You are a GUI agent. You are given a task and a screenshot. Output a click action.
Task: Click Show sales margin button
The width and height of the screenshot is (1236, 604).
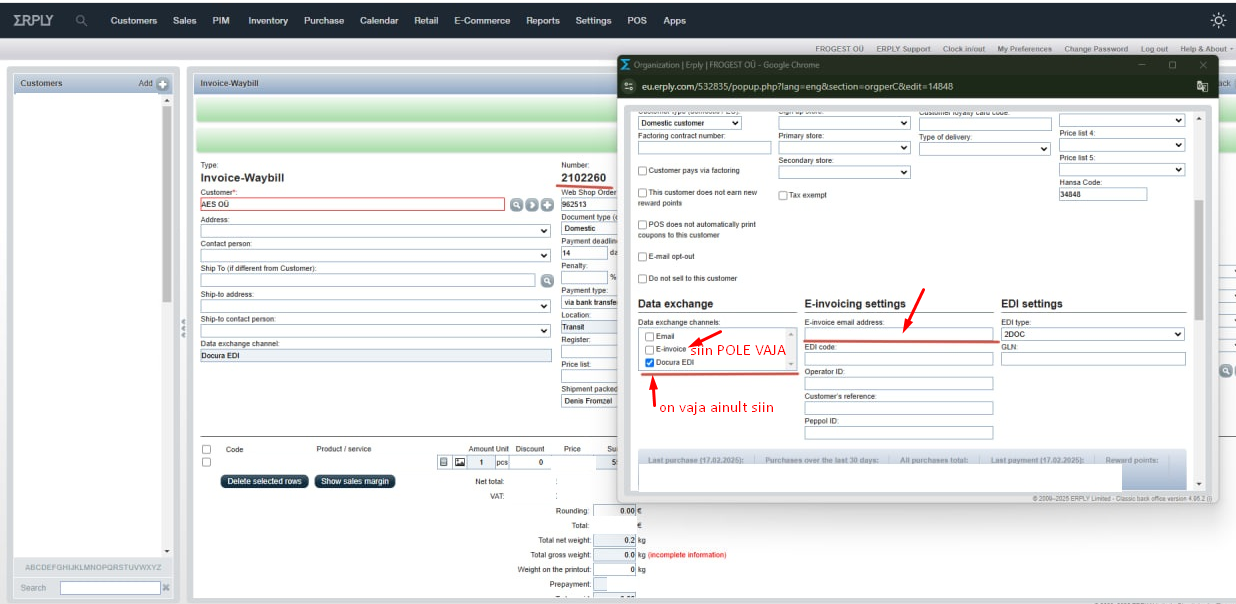click(x=355, y=481)
